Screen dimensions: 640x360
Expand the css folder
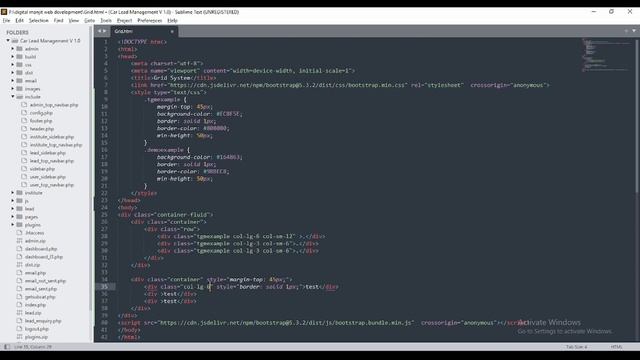coord(13,64)
